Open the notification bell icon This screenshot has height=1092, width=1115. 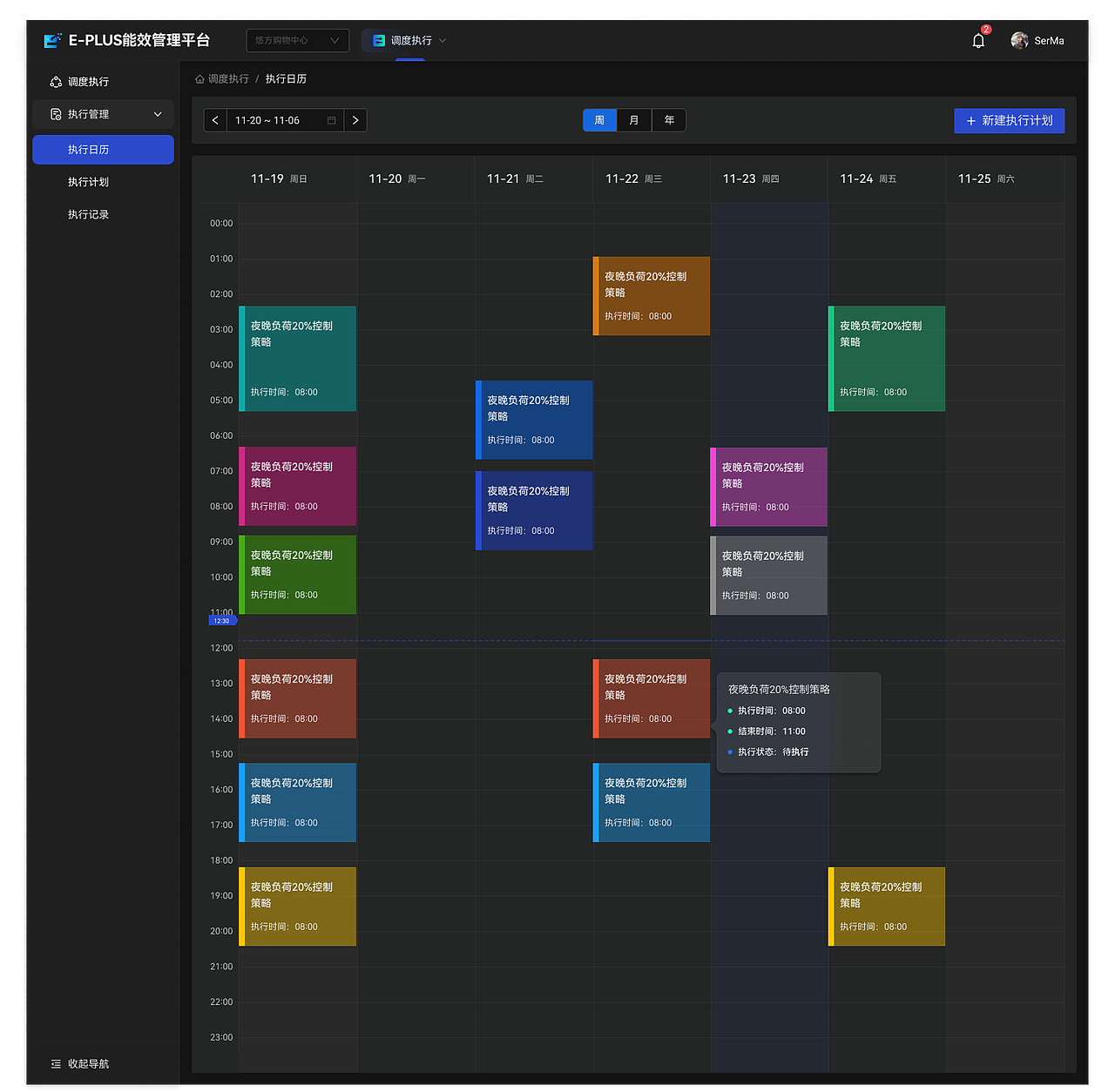coord(978,40)
